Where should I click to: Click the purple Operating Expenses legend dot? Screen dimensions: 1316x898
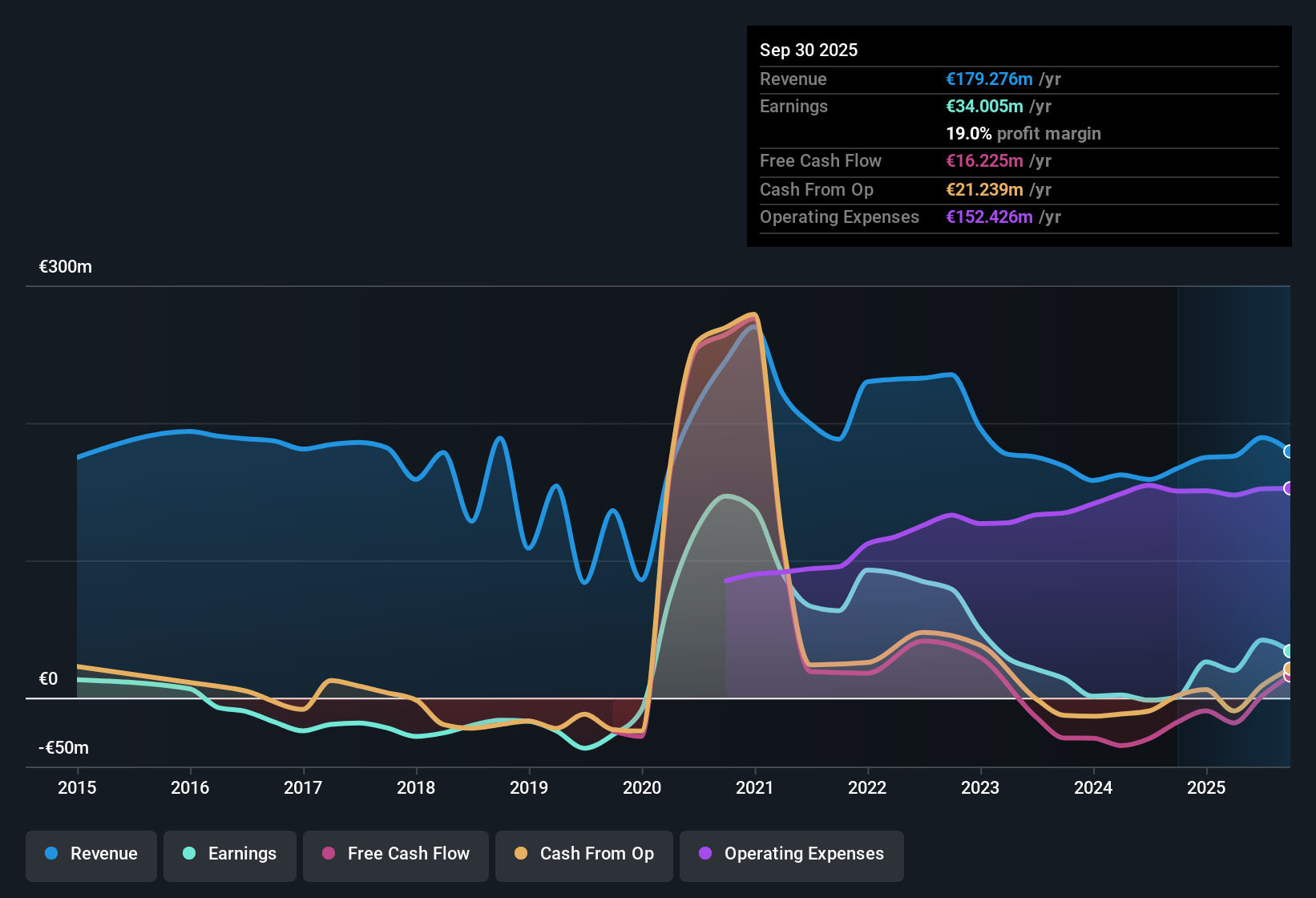click(705, 853)
